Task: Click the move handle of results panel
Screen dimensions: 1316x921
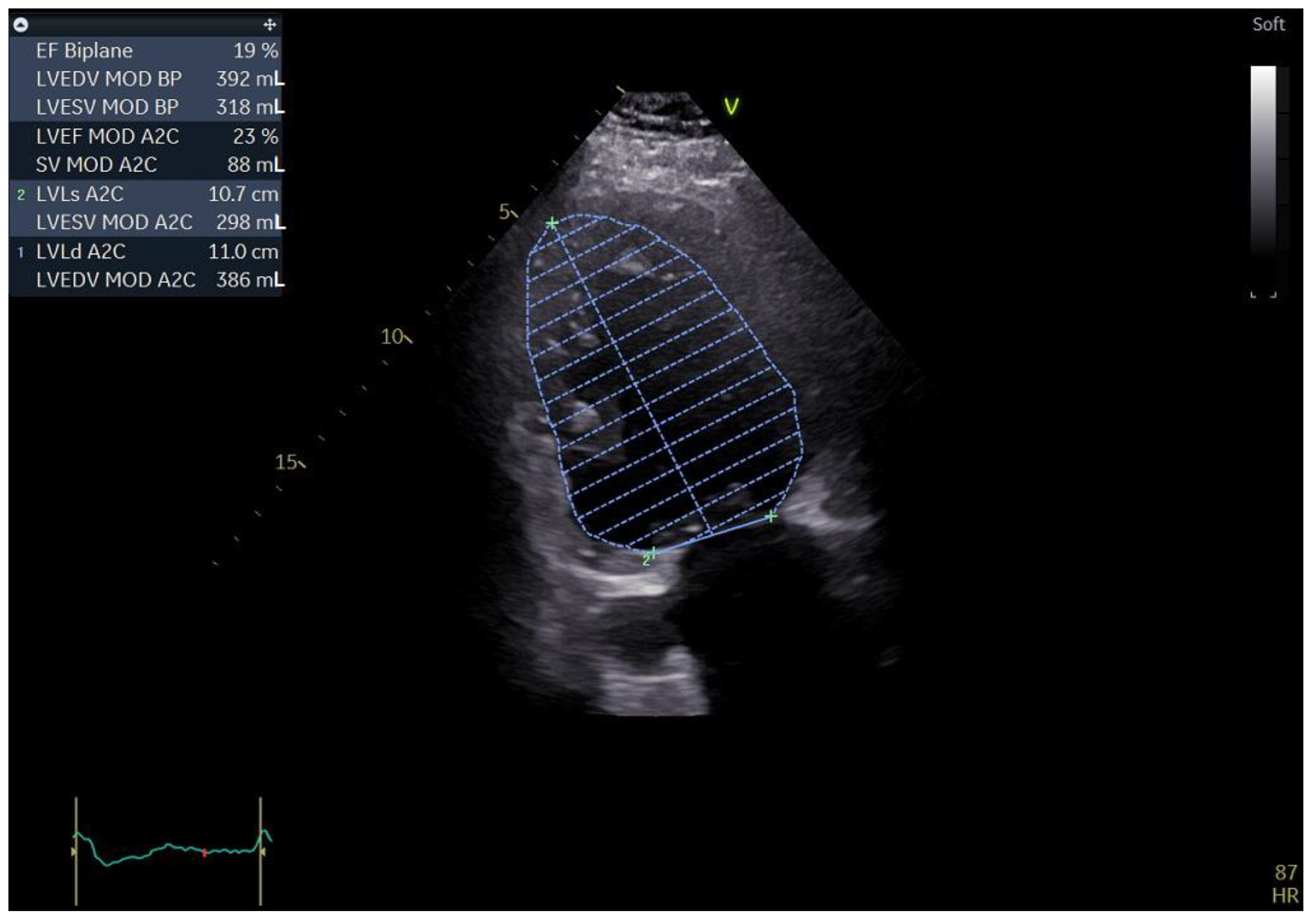Action: tap(270, 24)
